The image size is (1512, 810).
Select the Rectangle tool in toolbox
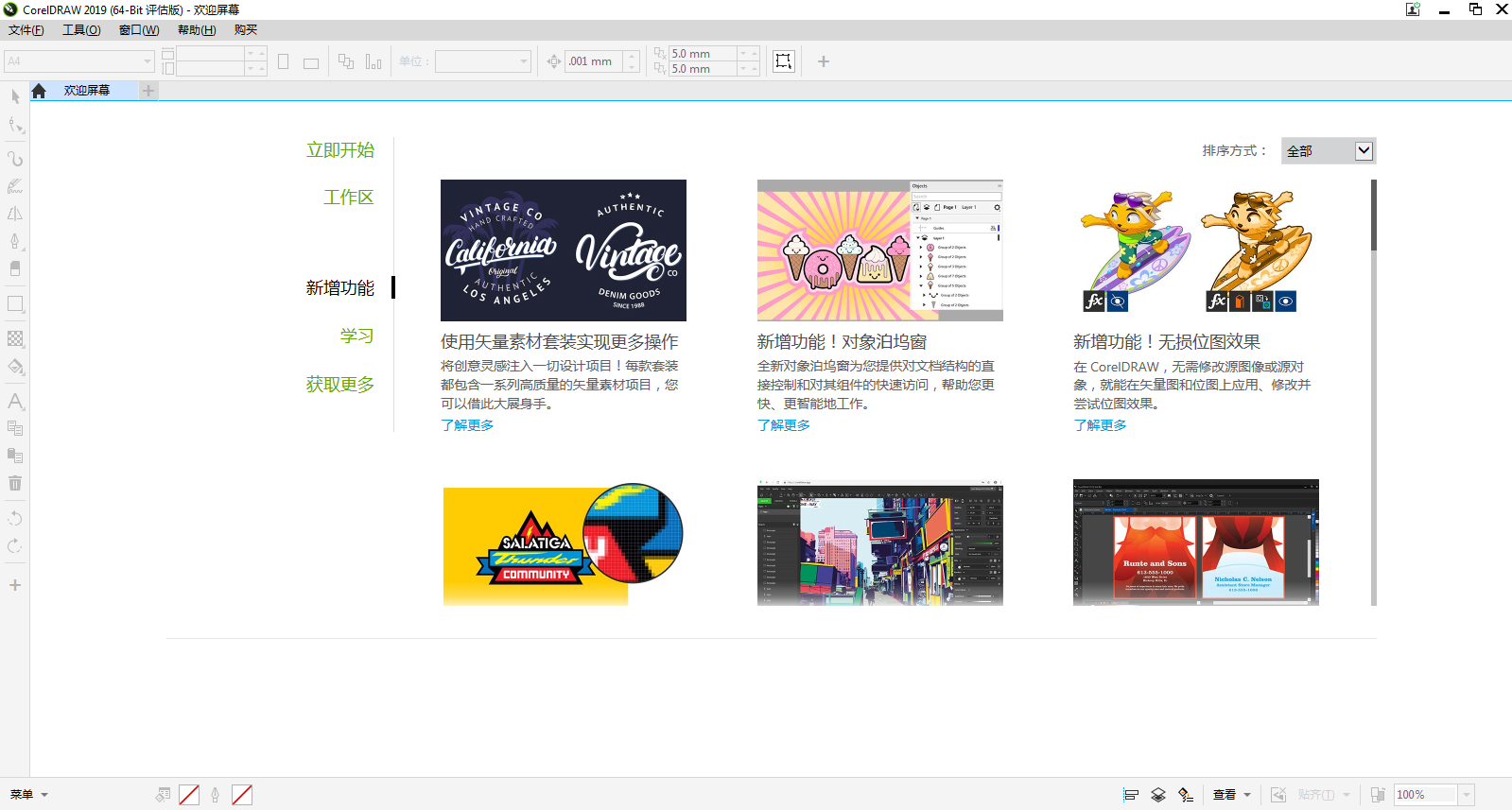pyautogui.click(x=15, y=304)
